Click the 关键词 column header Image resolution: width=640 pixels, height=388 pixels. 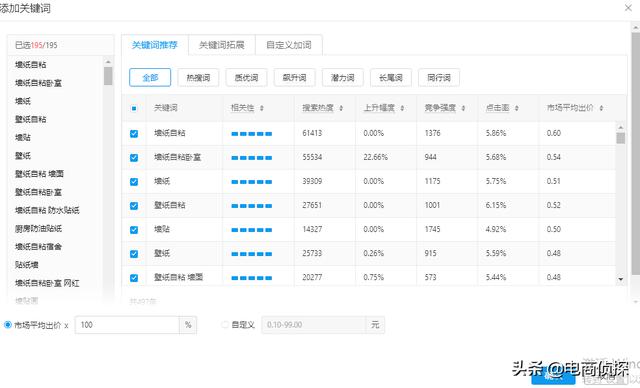click(x=166, y=108)
